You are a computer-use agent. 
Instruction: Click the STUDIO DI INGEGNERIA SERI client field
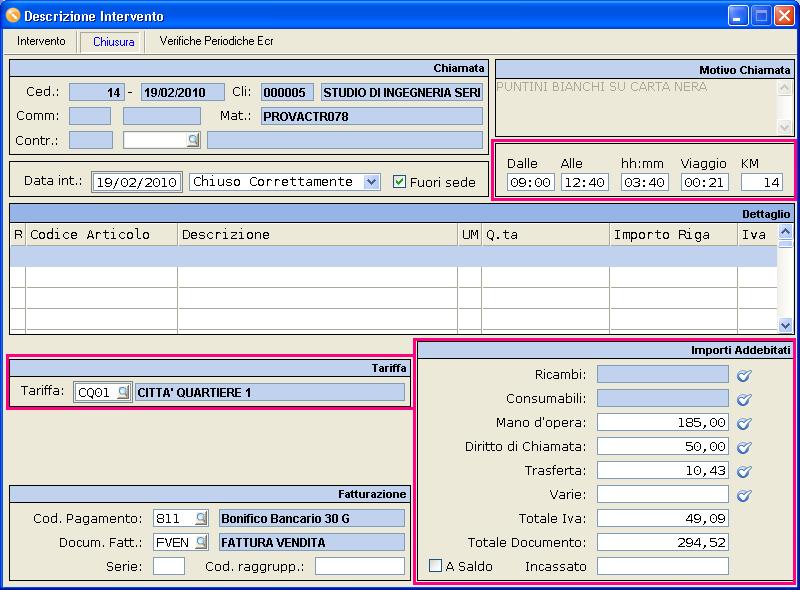402,92
